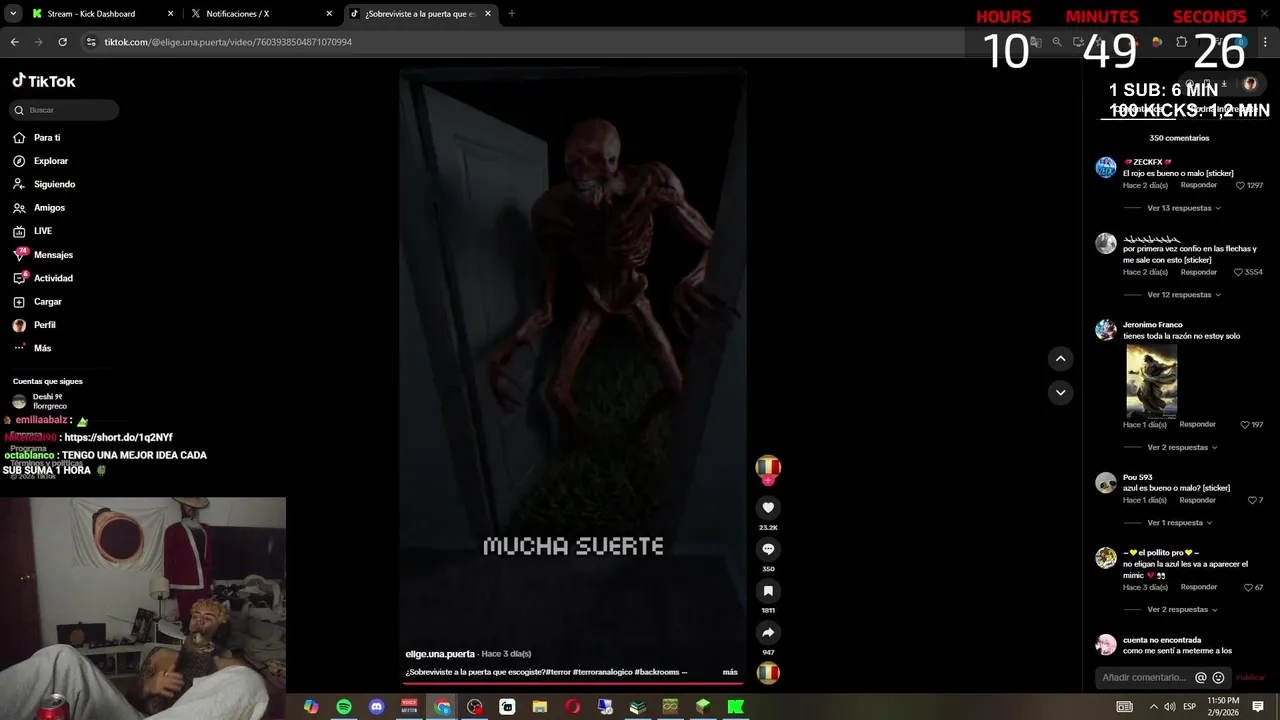Open Opera browser from the taskbar
Screen dimensions: 1280x720
pos(573,707)
